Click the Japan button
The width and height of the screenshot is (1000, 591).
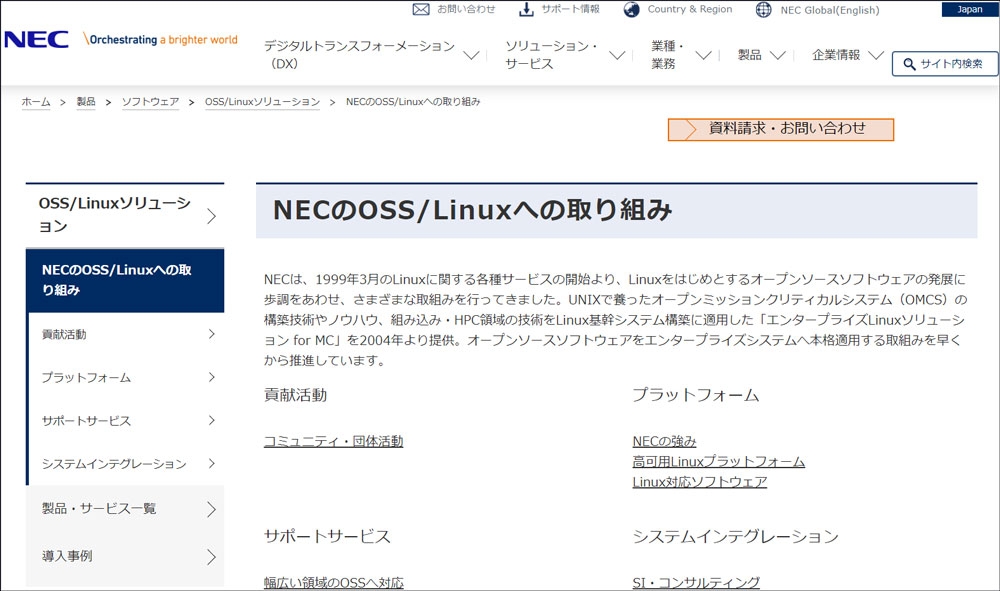969,9
